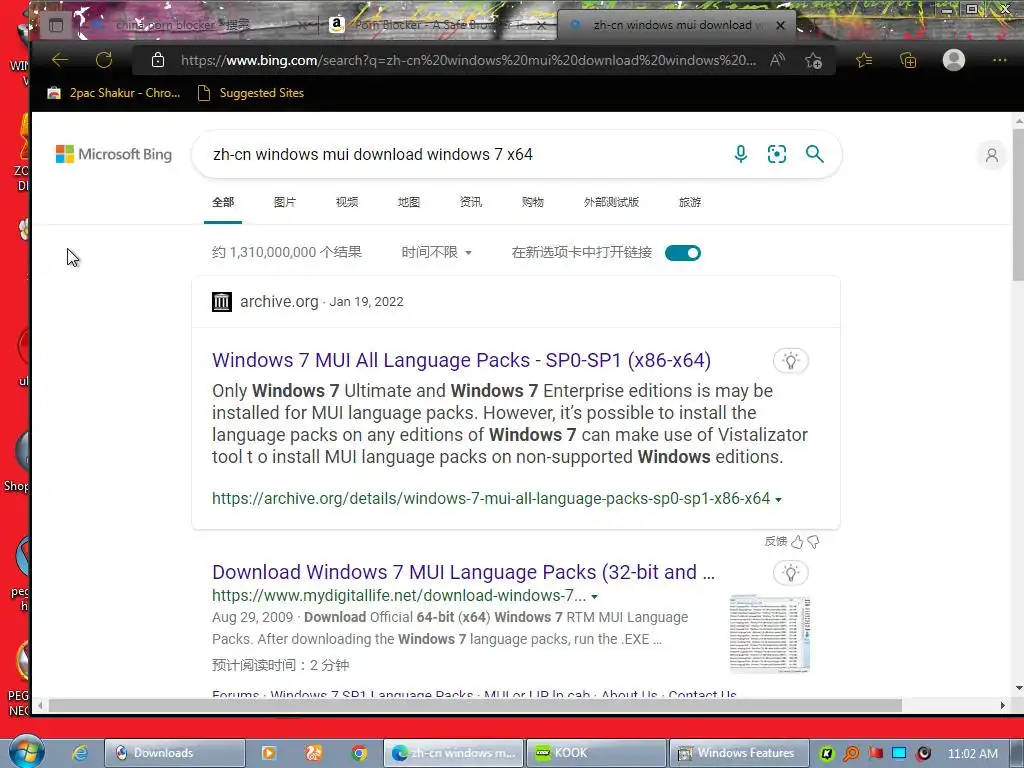Screen dimensions: 1024x768
Task: Switch to the 购物 shopping tab
Action: (533, 202)
